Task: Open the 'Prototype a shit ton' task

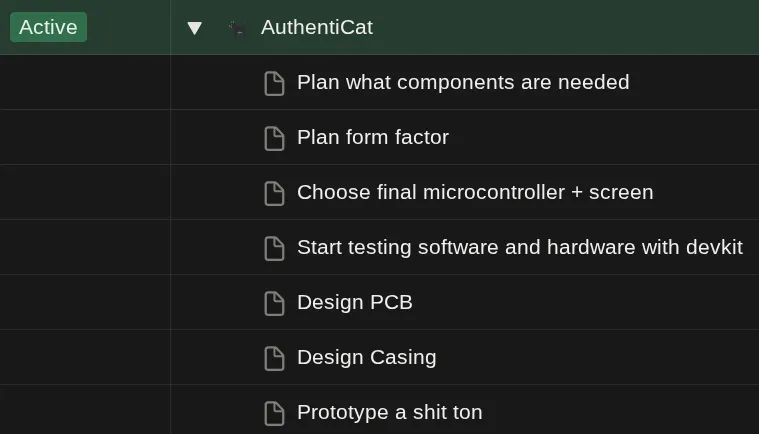Action: (x=389, y=412)
